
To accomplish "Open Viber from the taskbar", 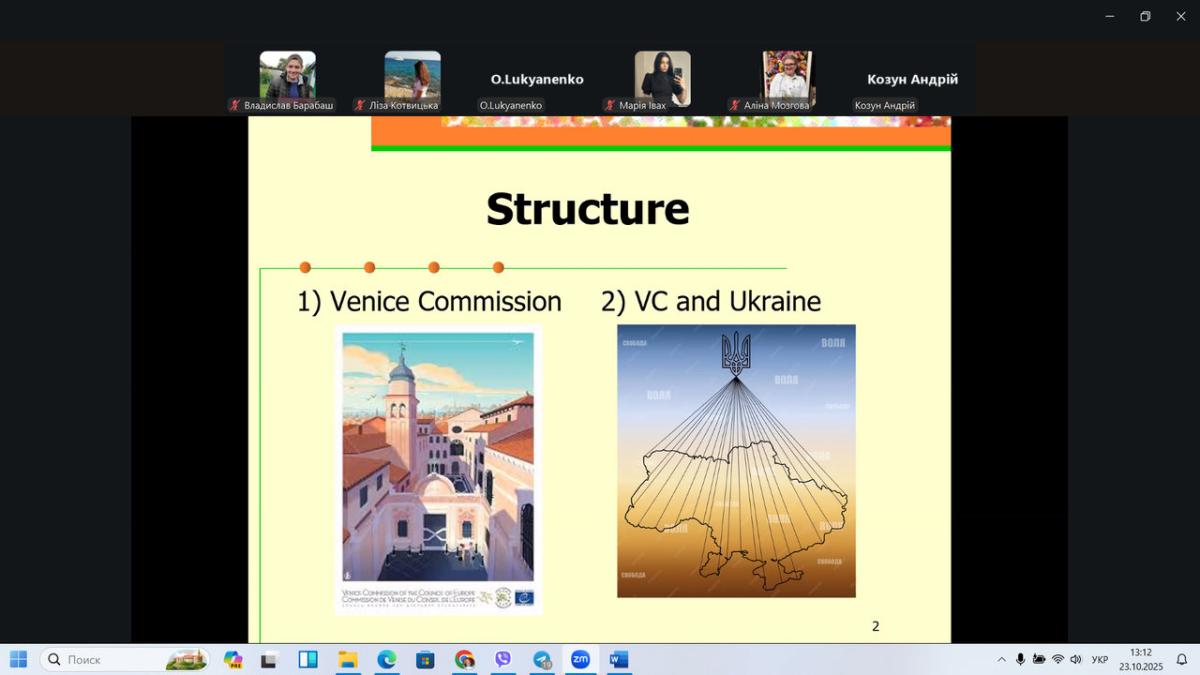I will click(x=502, y=659).
